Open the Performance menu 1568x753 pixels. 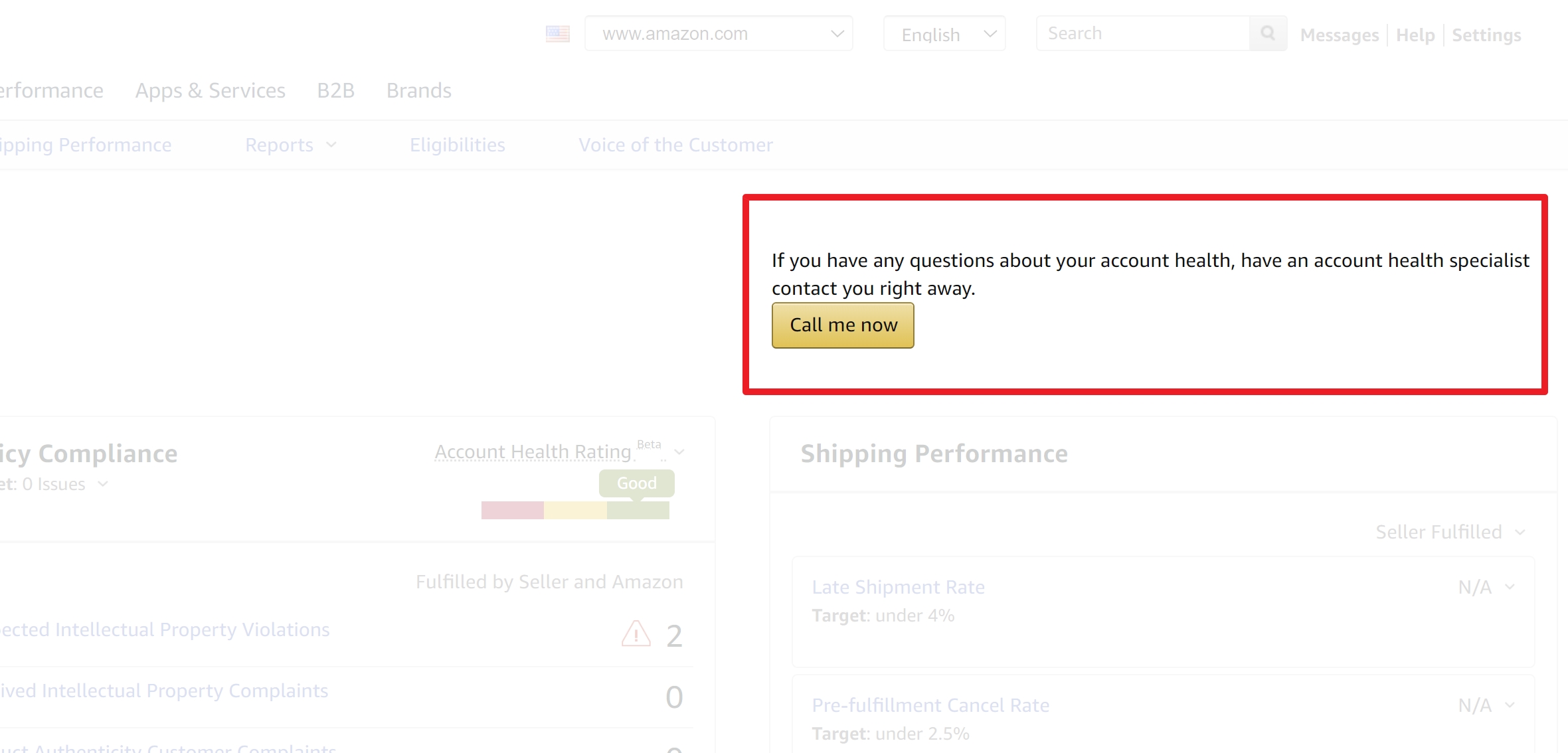52,90
